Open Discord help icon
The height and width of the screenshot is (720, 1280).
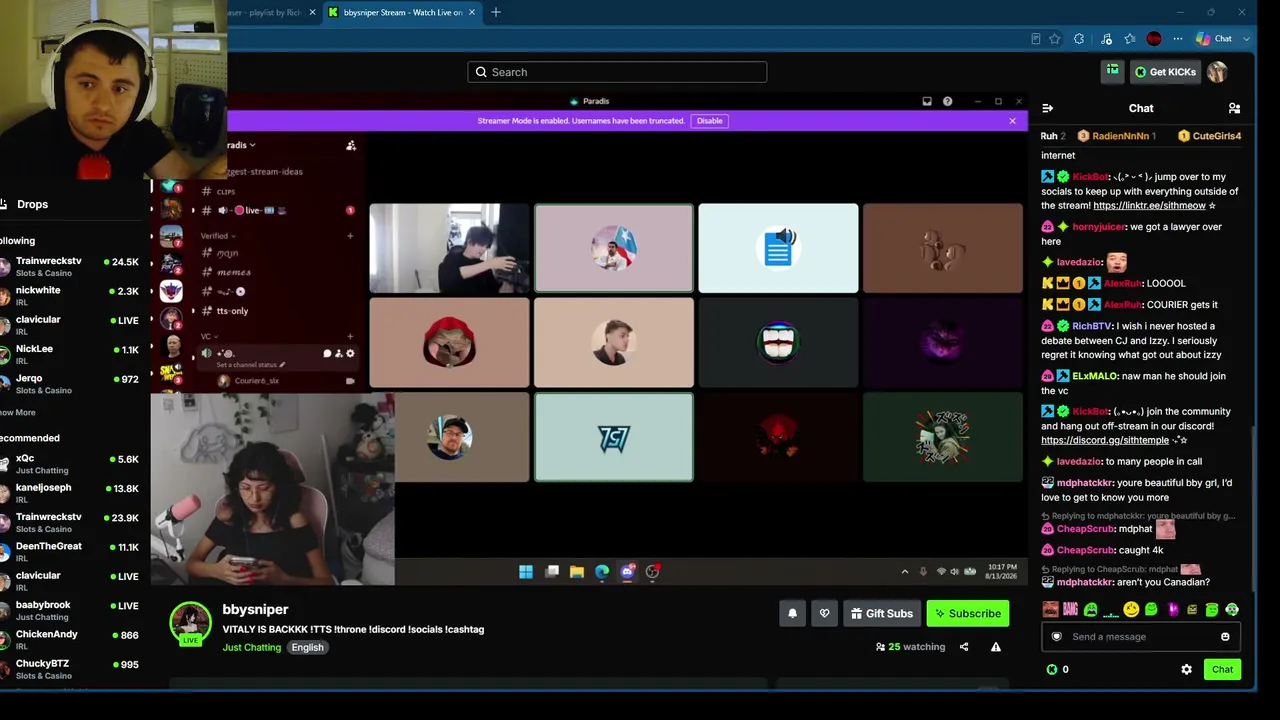click(947, 101)
